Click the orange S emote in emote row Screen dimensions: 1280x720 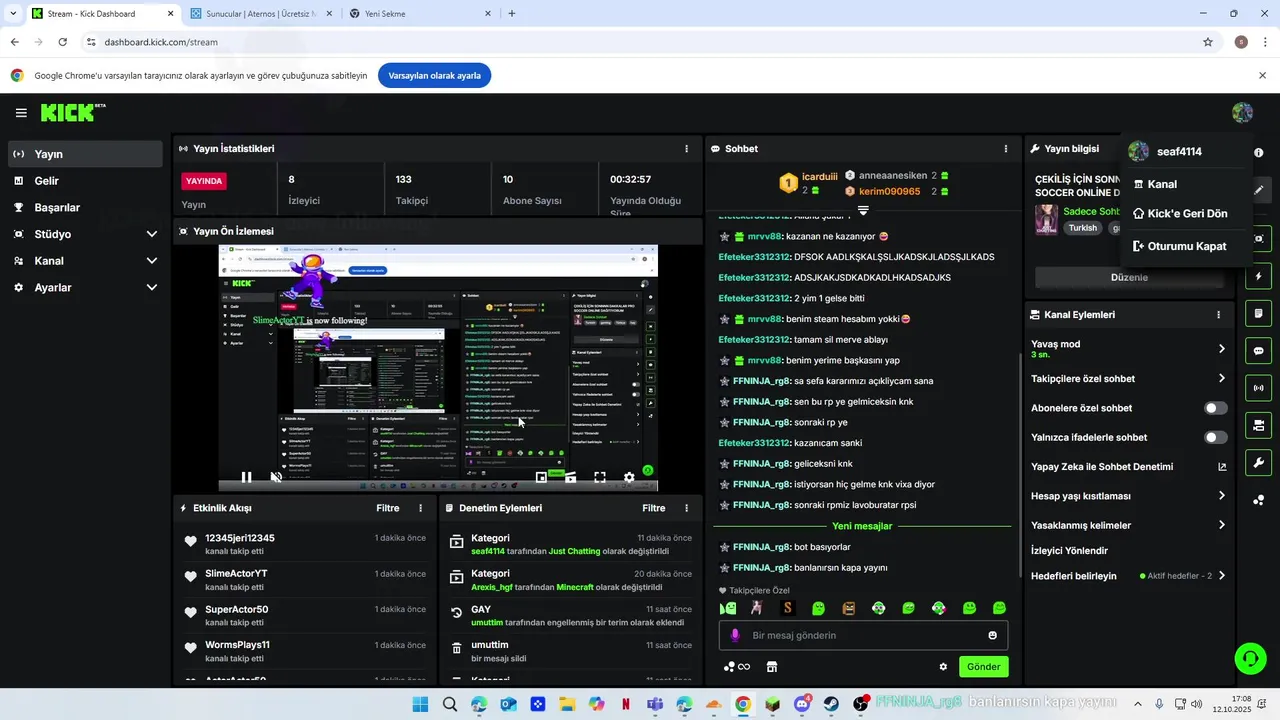(788, 608)
